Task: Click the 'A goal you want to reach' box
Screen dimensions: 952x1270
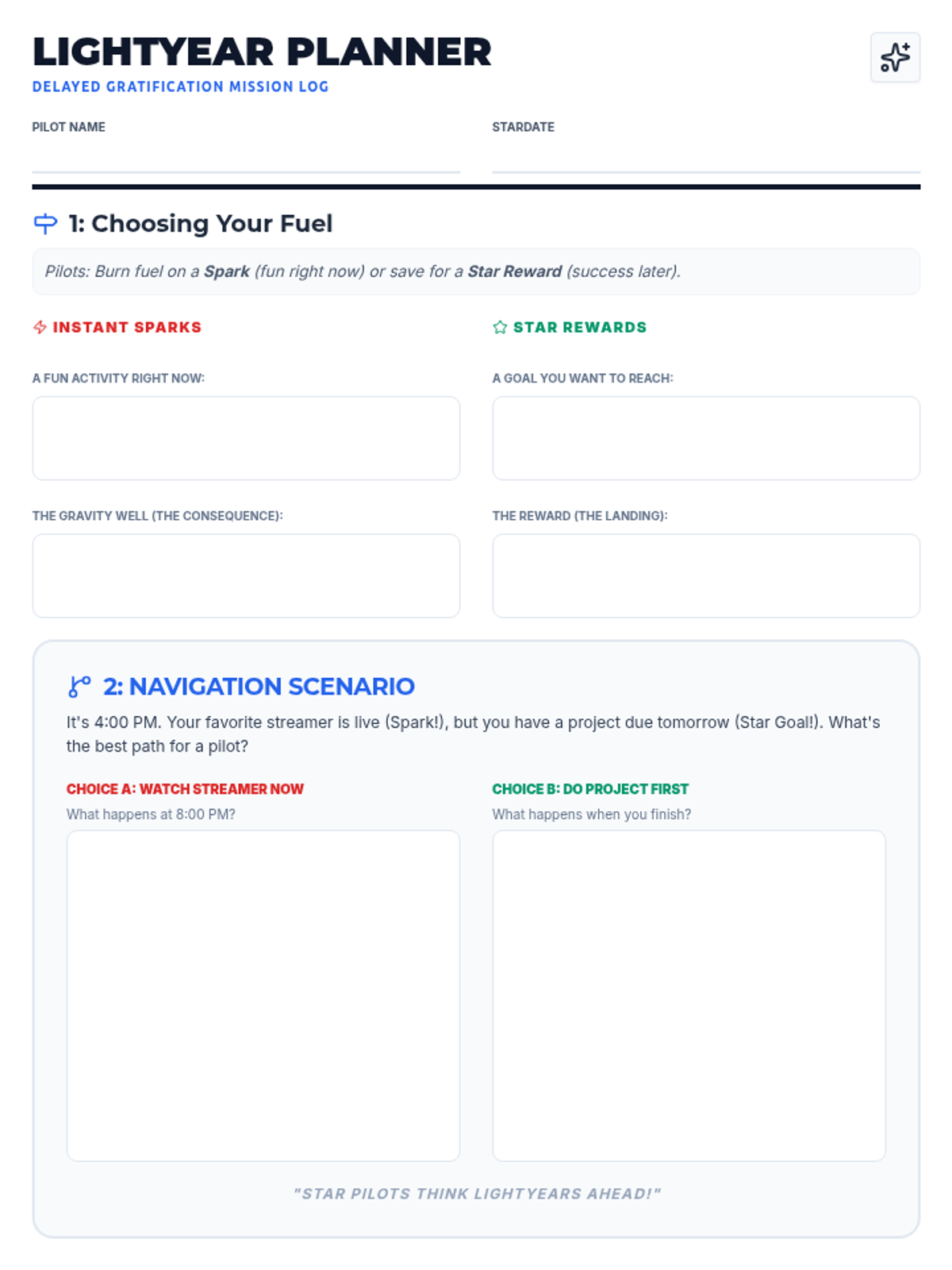Action: [706, 438]
